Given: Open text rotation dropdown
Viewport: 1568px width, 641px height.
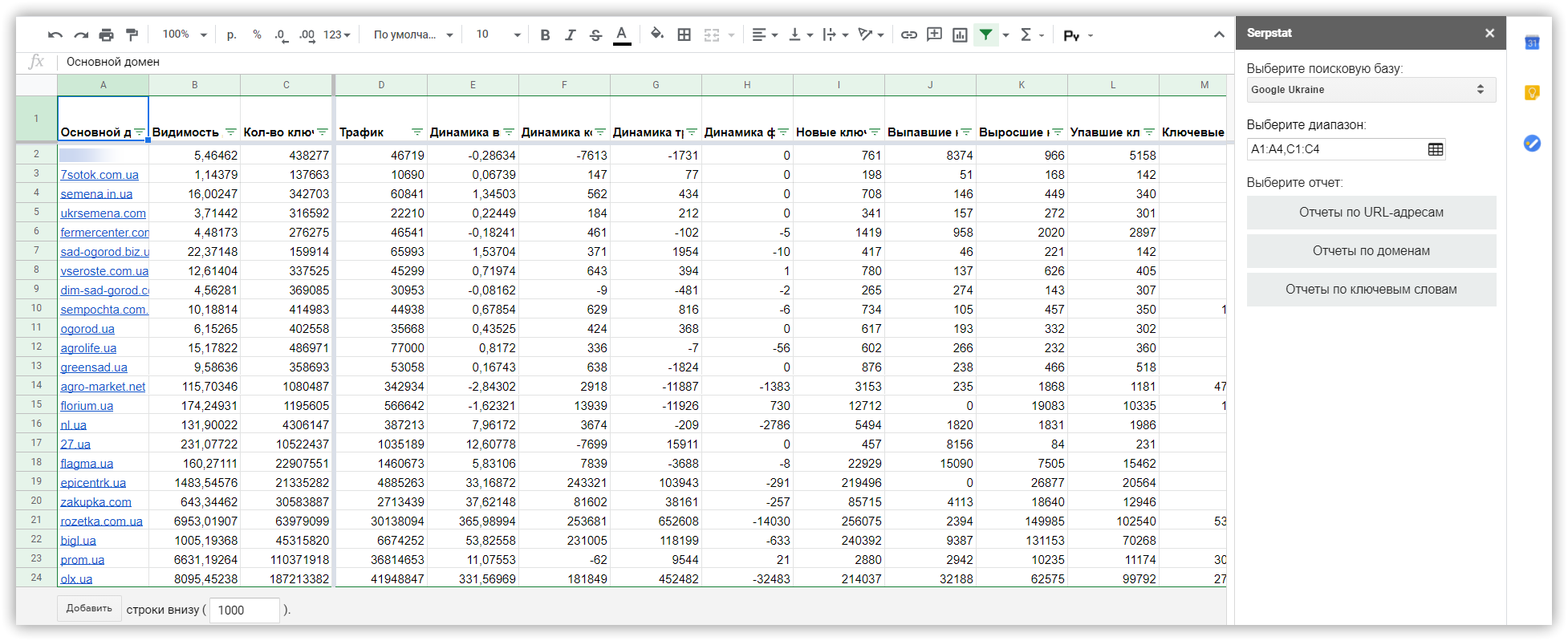Looking at the screenshot, I should 871,34.
